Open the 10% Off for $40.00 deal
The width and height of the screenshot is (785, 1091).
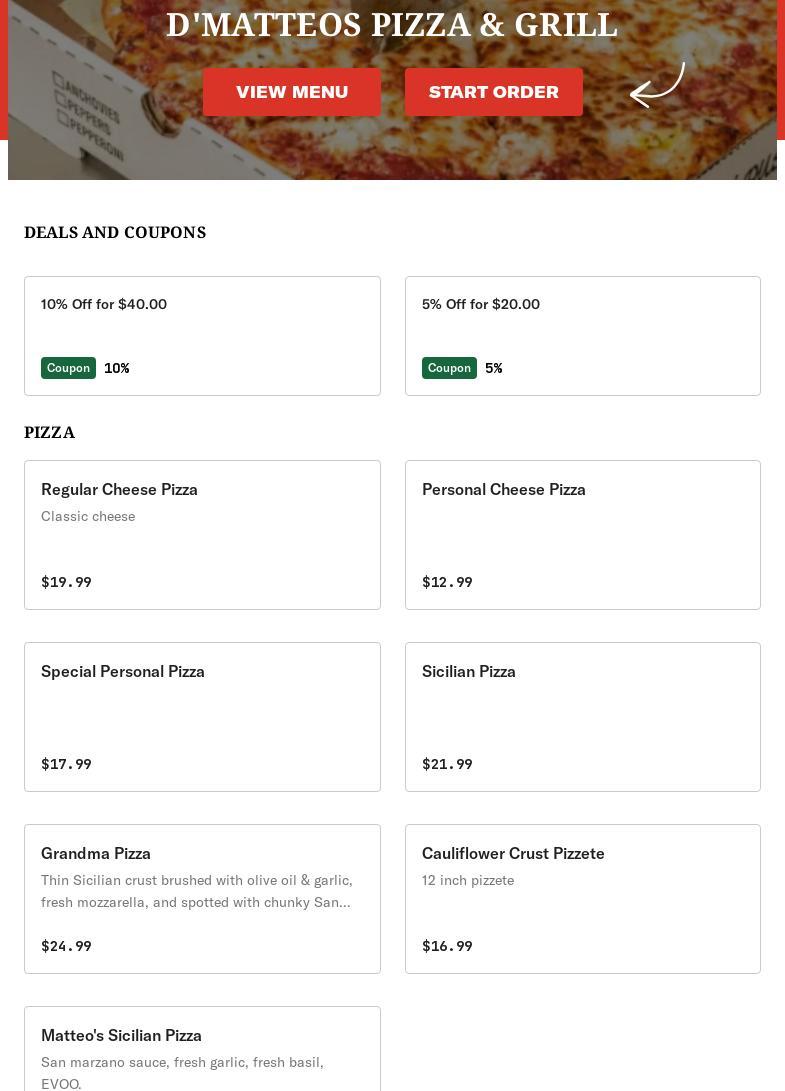tap(202, 335)
